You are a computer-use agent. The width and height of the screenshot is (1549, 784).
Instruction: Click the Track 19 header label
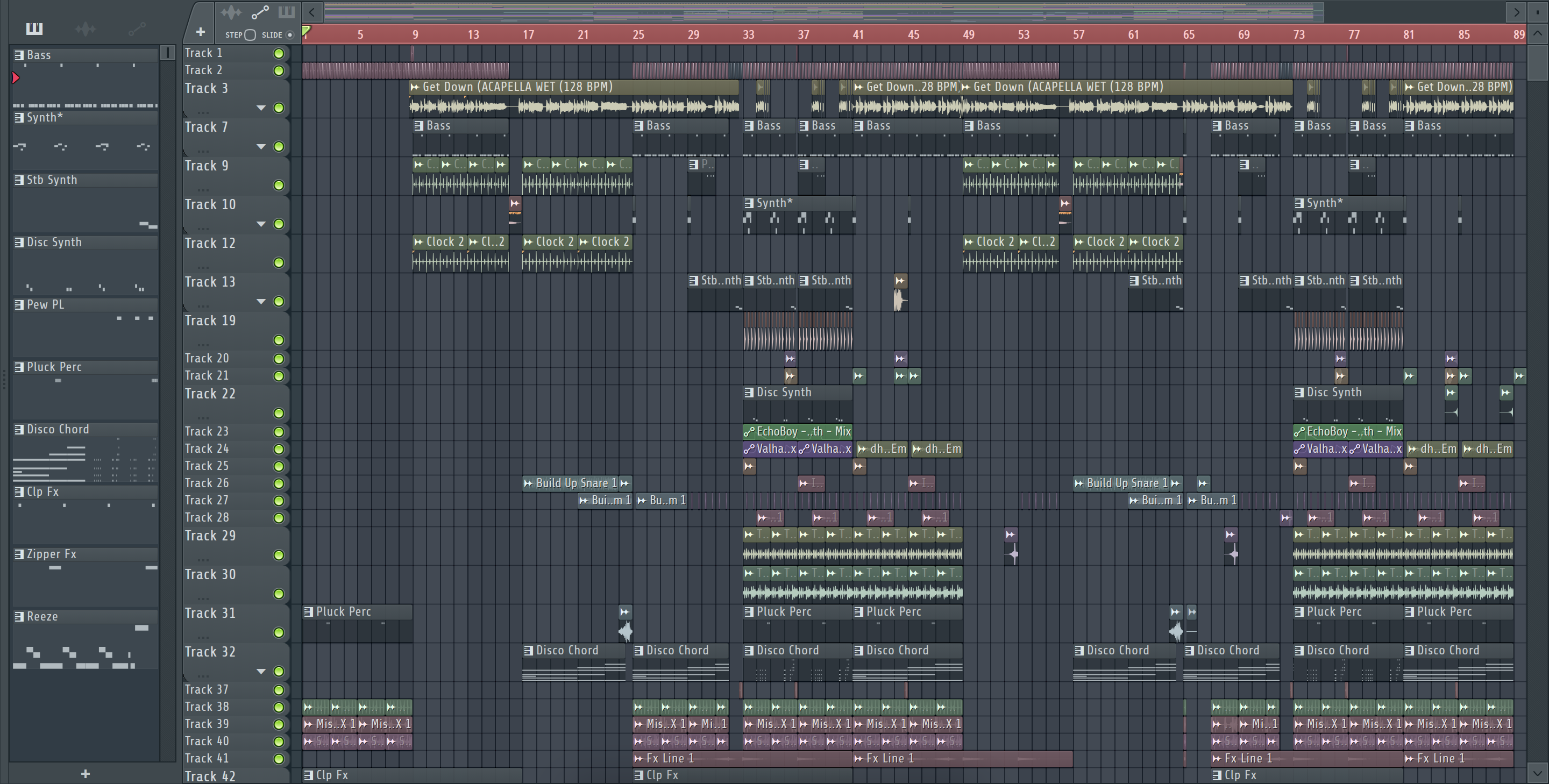tap(210, 320)
